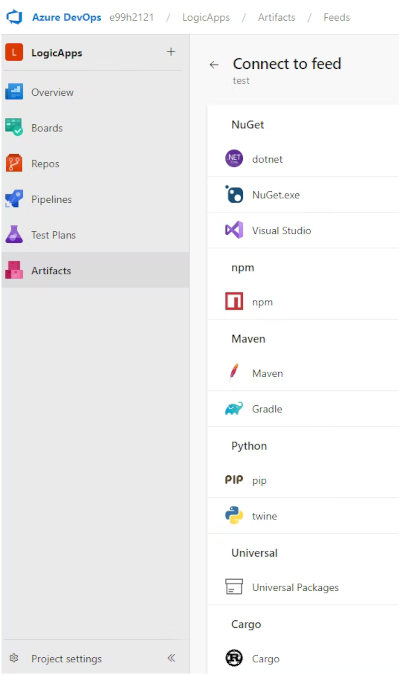Click the Maven feather icon
Image resolution: width=400 pixels, height=675 pixels.
point(234,372)
